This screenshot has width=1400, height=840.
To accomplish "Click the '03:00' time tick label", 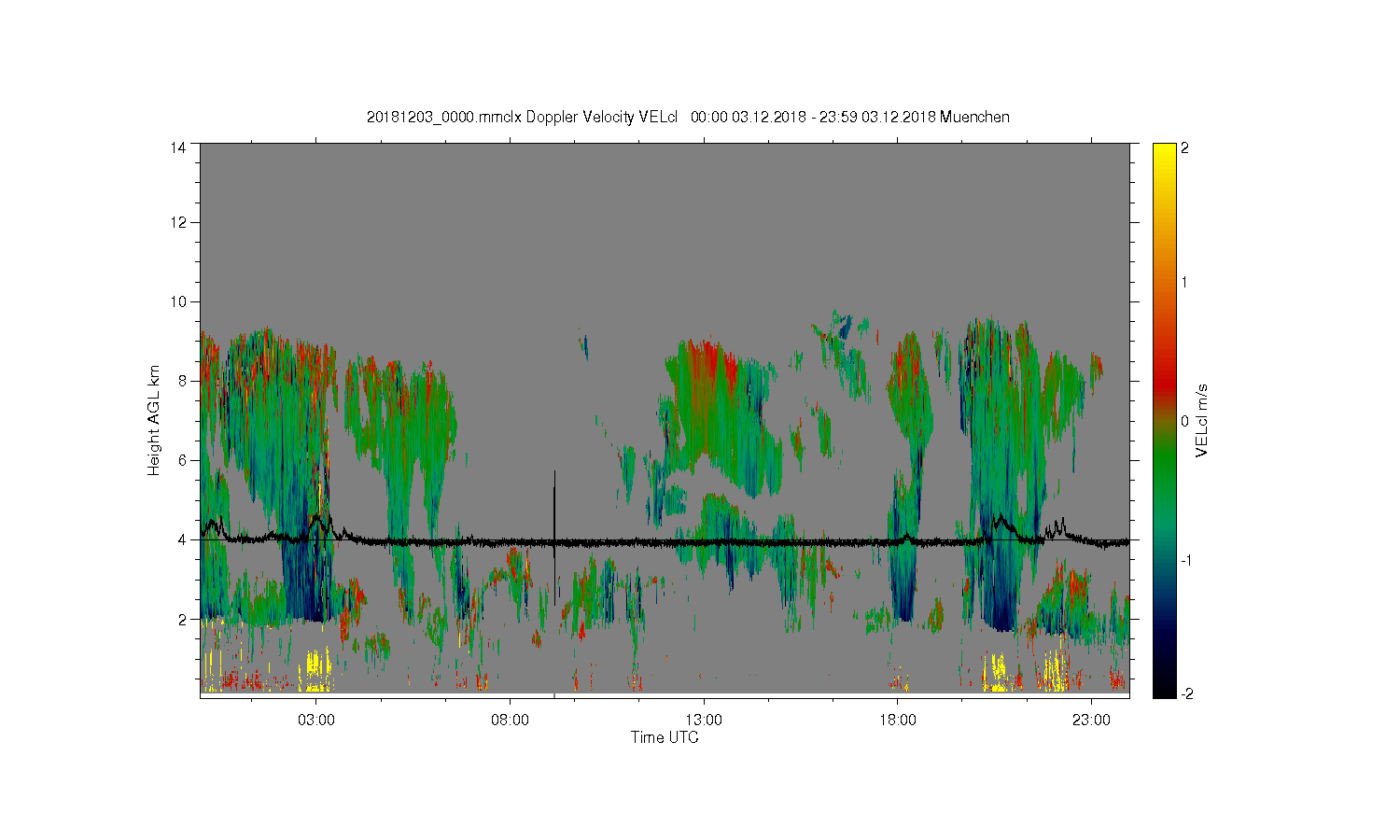I will click(316, 721).
